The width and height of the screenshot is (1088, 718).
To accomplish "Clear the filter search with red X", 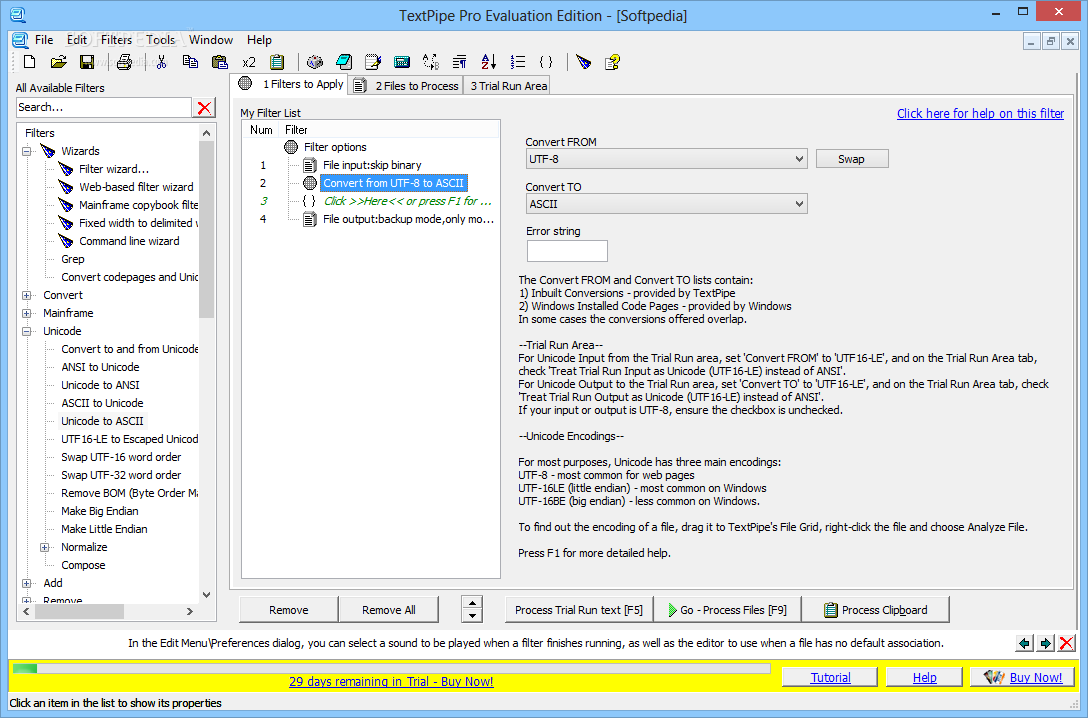I will [204, 108].
